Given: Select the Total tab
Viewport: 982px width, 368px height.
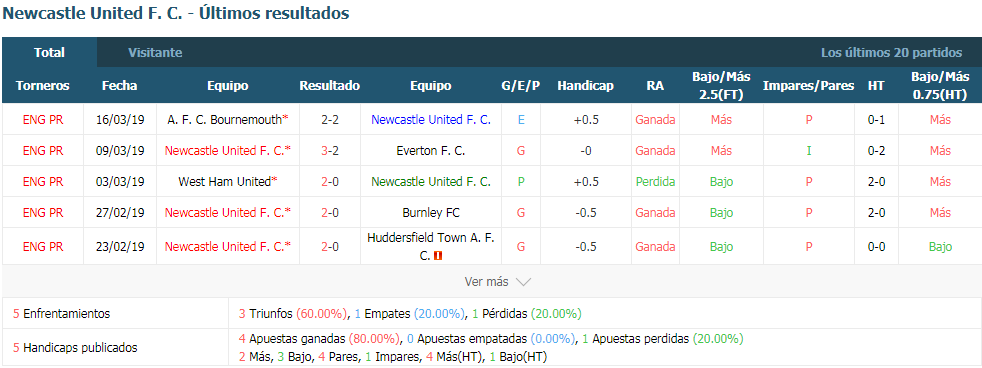Looking at the screenshot, I should [49, 53].
